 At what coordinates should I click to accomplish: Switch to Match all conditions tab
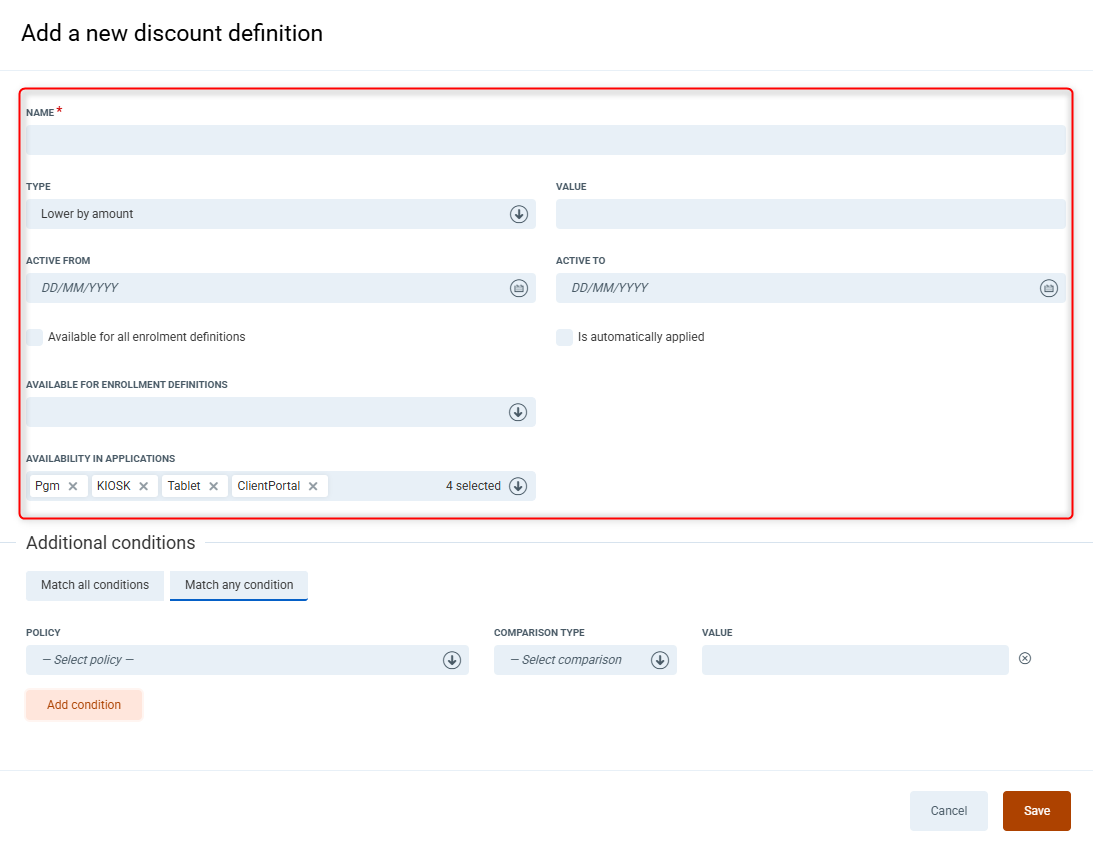click(95, 585)
